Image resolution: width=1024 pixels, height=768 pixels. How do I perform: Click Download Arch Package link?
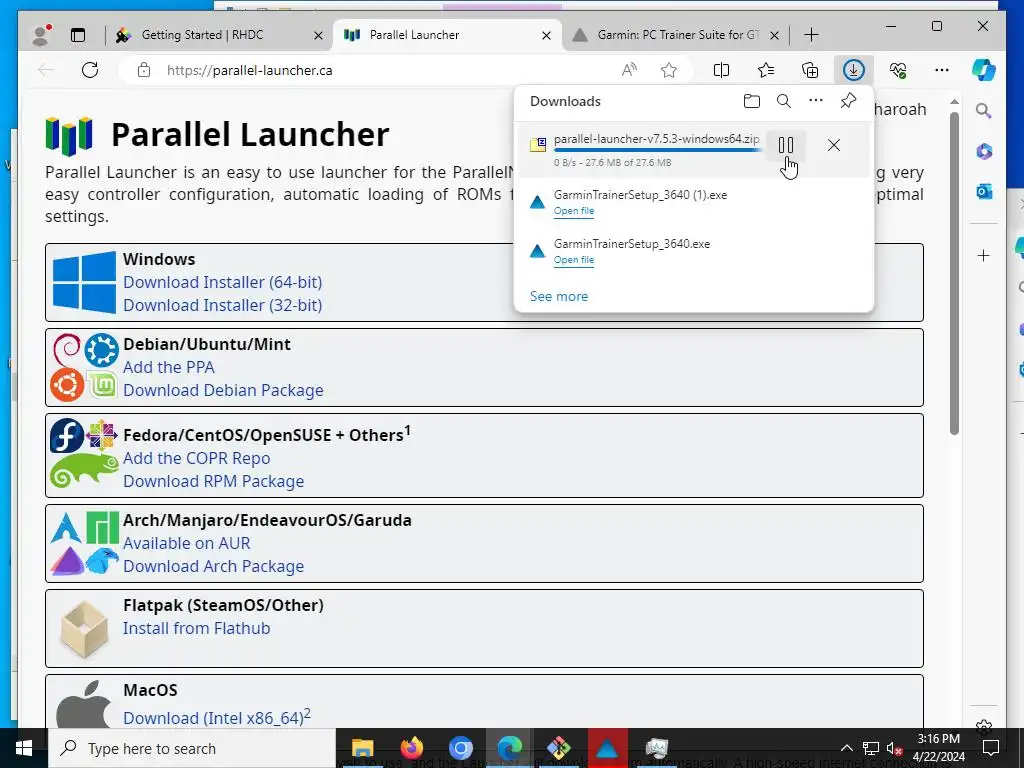(x=214, y=566)
